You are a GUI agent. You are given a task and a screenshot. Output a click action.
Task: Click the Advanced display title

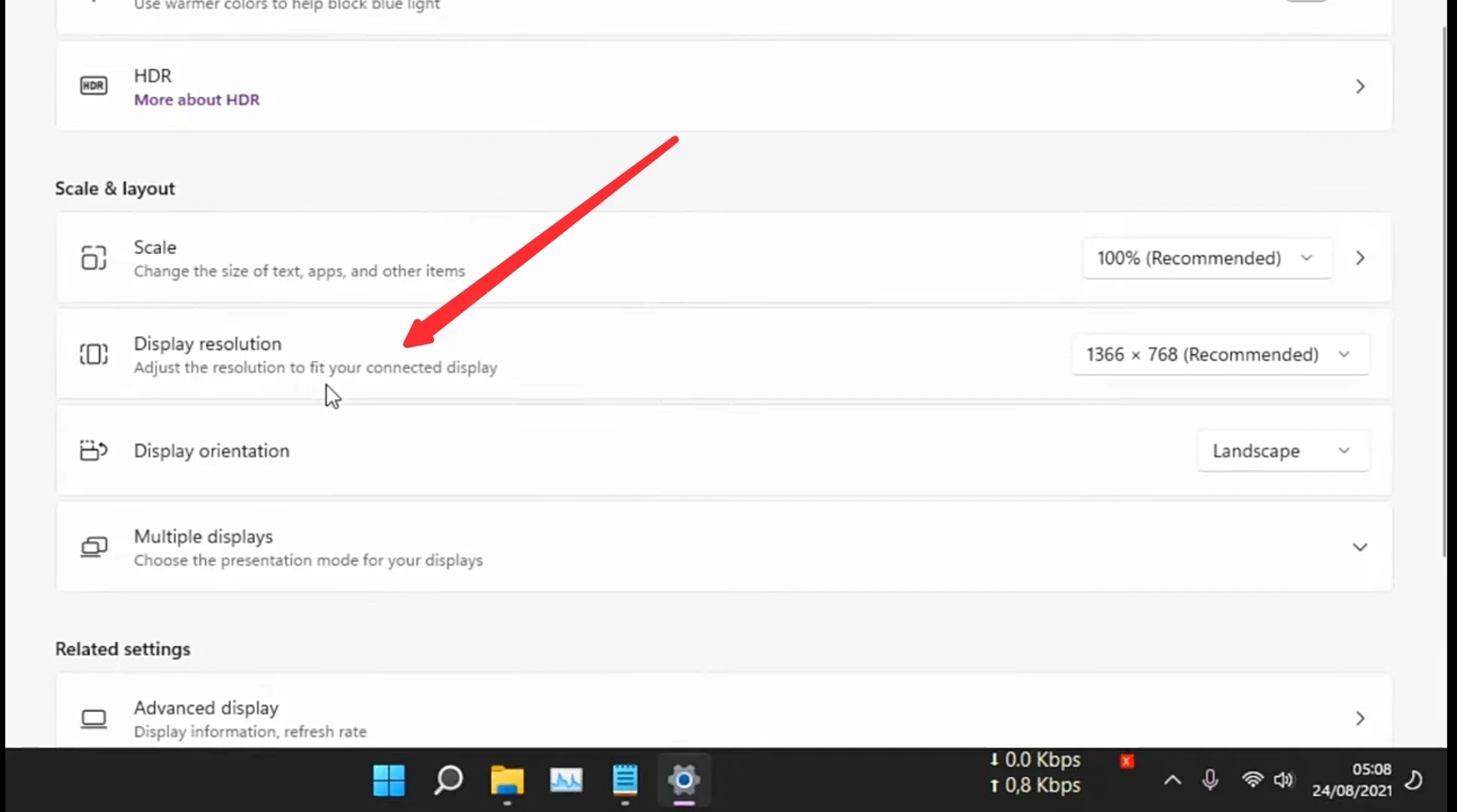(206, 708)
